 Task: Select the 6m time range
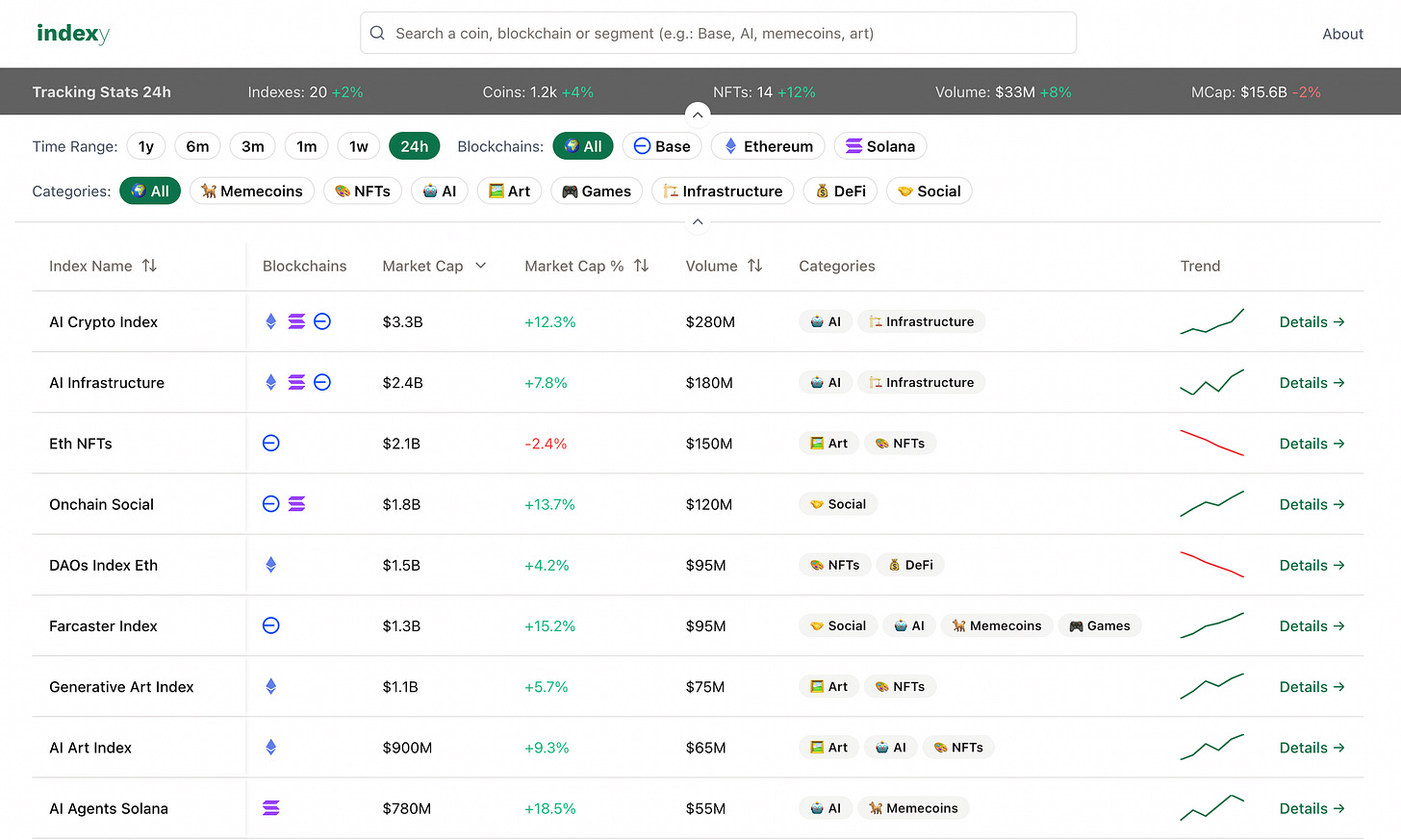[x=197, y=146]
